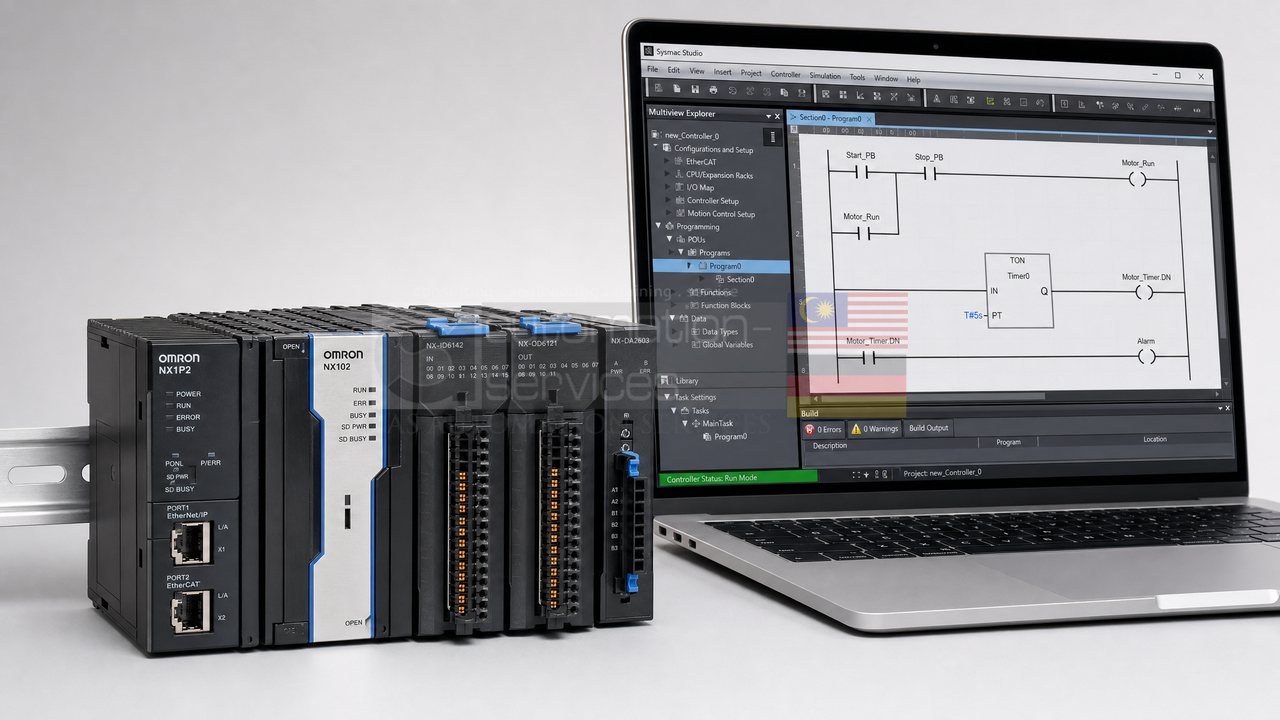Open editor tab list dropdown arrow
Viewport: 1280px width, 720px height.
pos(1210,132)
